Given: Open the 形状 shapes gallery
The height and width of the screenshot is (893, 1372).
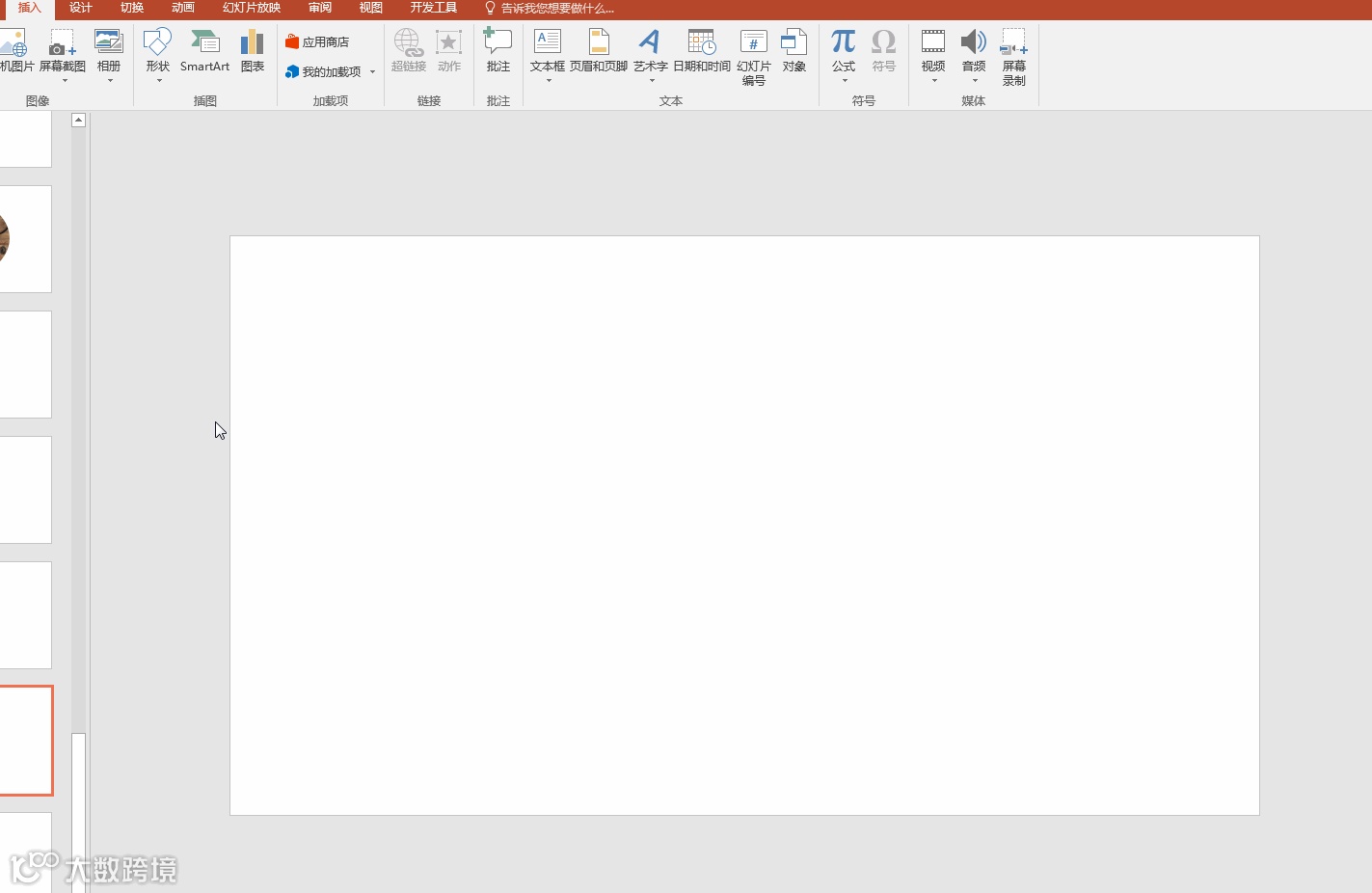Looking at the screenshot, I should coord(158,56).
